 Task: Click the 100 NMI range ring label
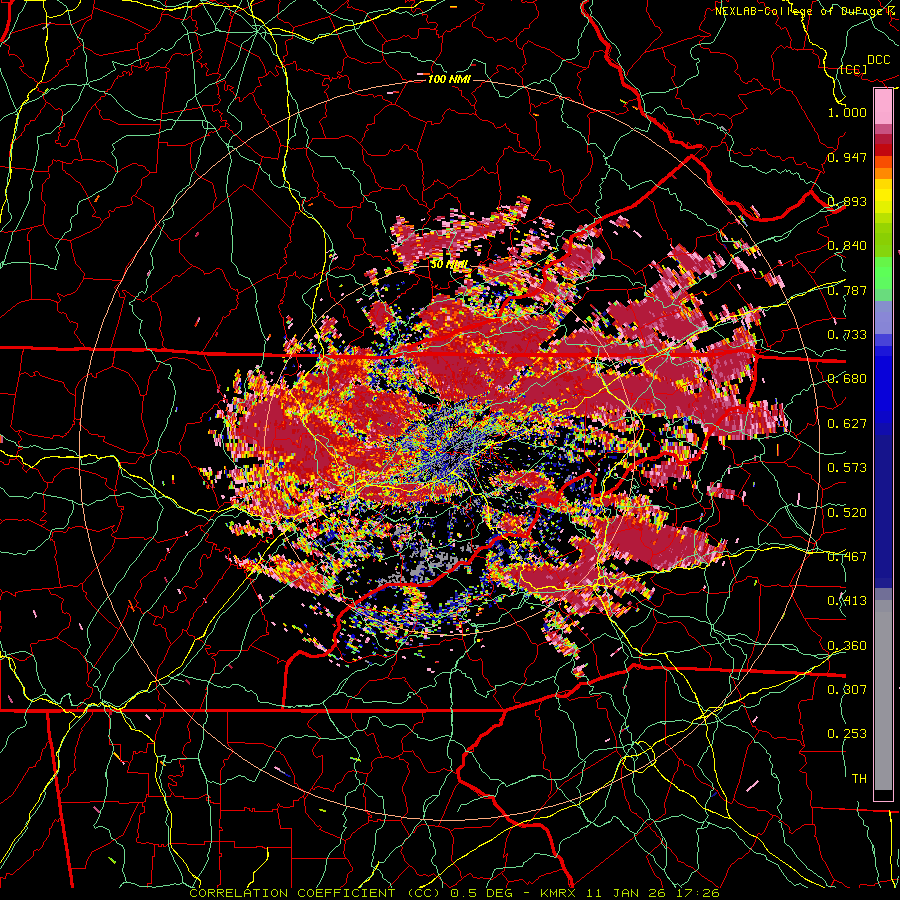tap(449, 79)
